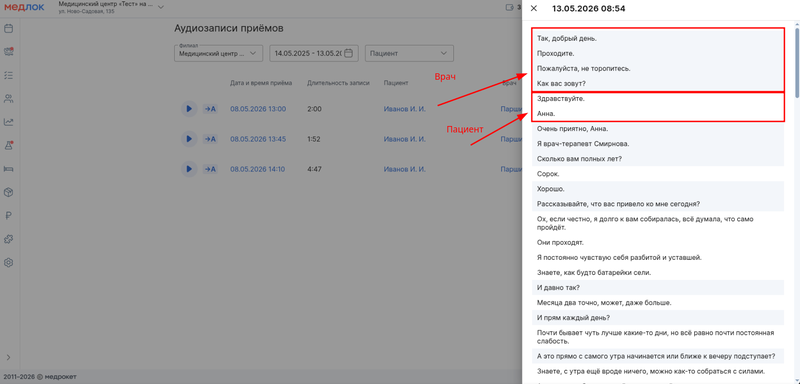Open the puzzle integrations icon in sidebar
The image size is (800, 384).
point(8,239)
